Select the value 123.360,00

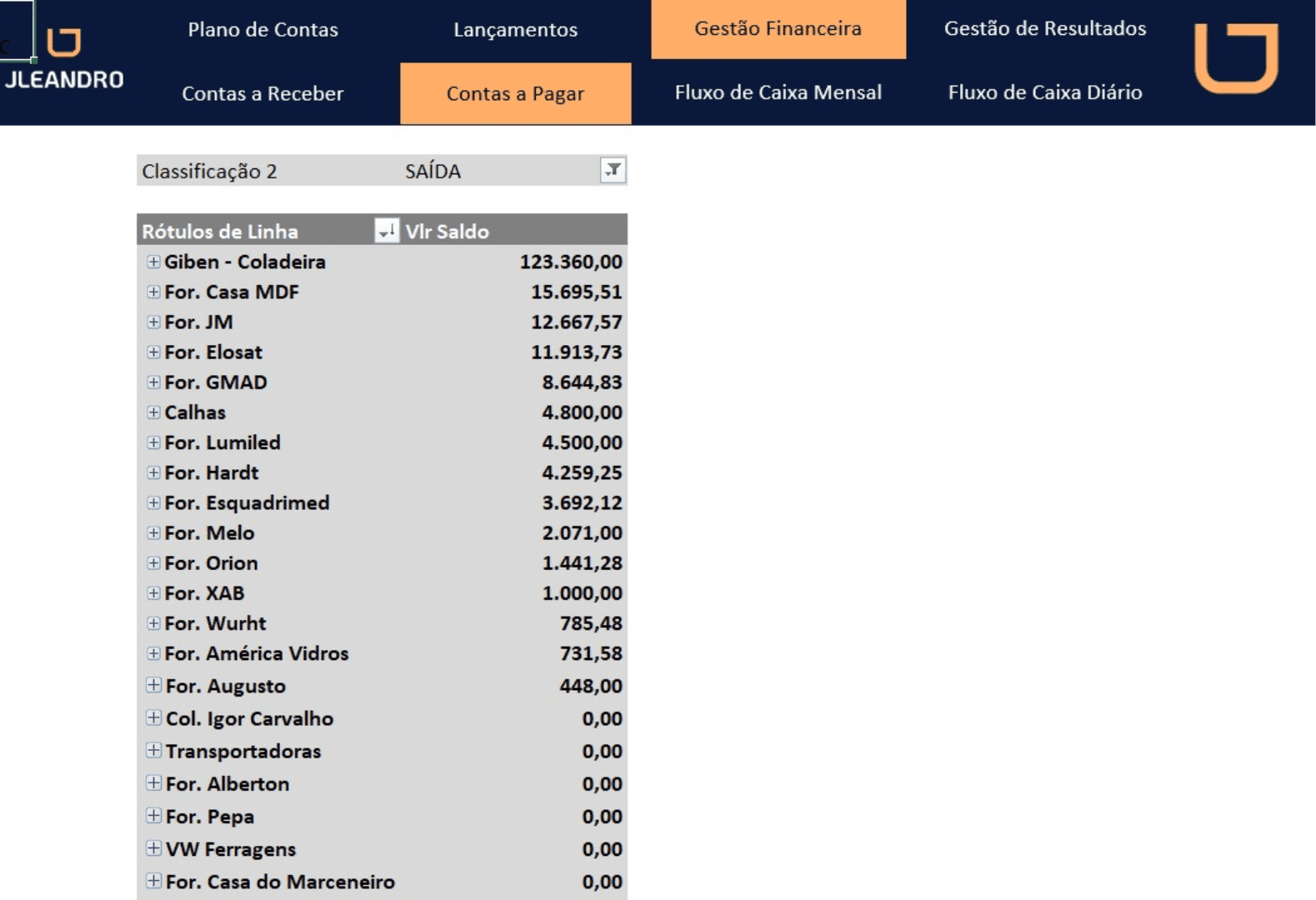pos(571,262)
